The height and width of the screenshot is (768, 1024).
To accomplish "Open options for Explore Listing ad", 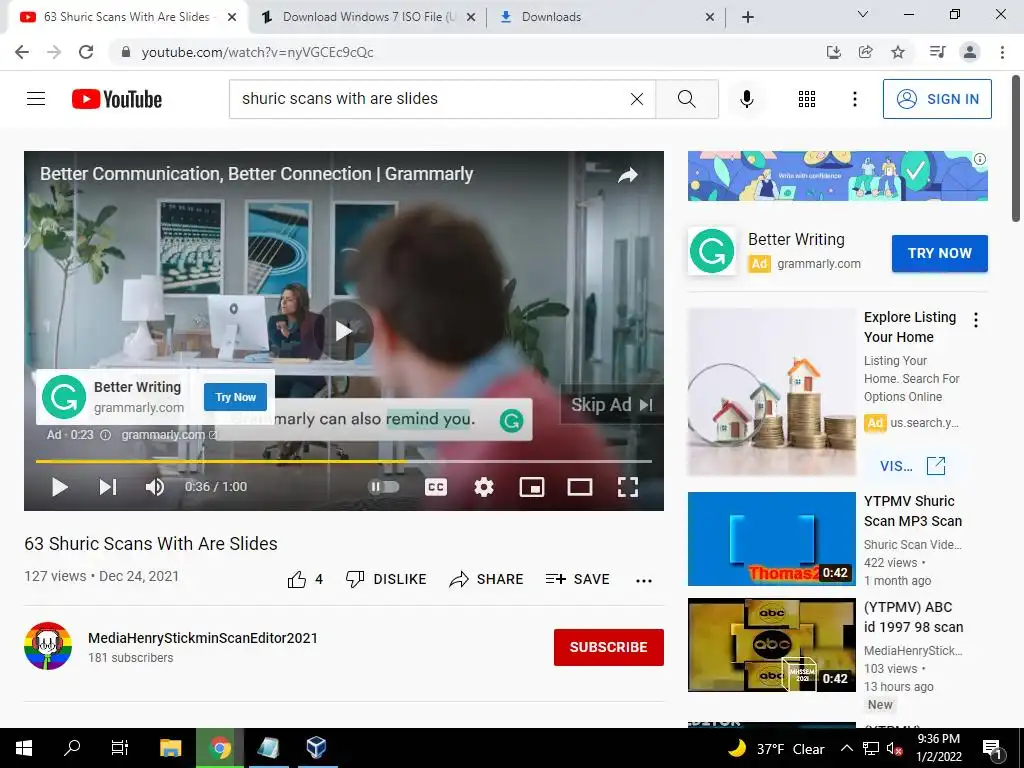I will pyautogui.click(x=976, y=320).
